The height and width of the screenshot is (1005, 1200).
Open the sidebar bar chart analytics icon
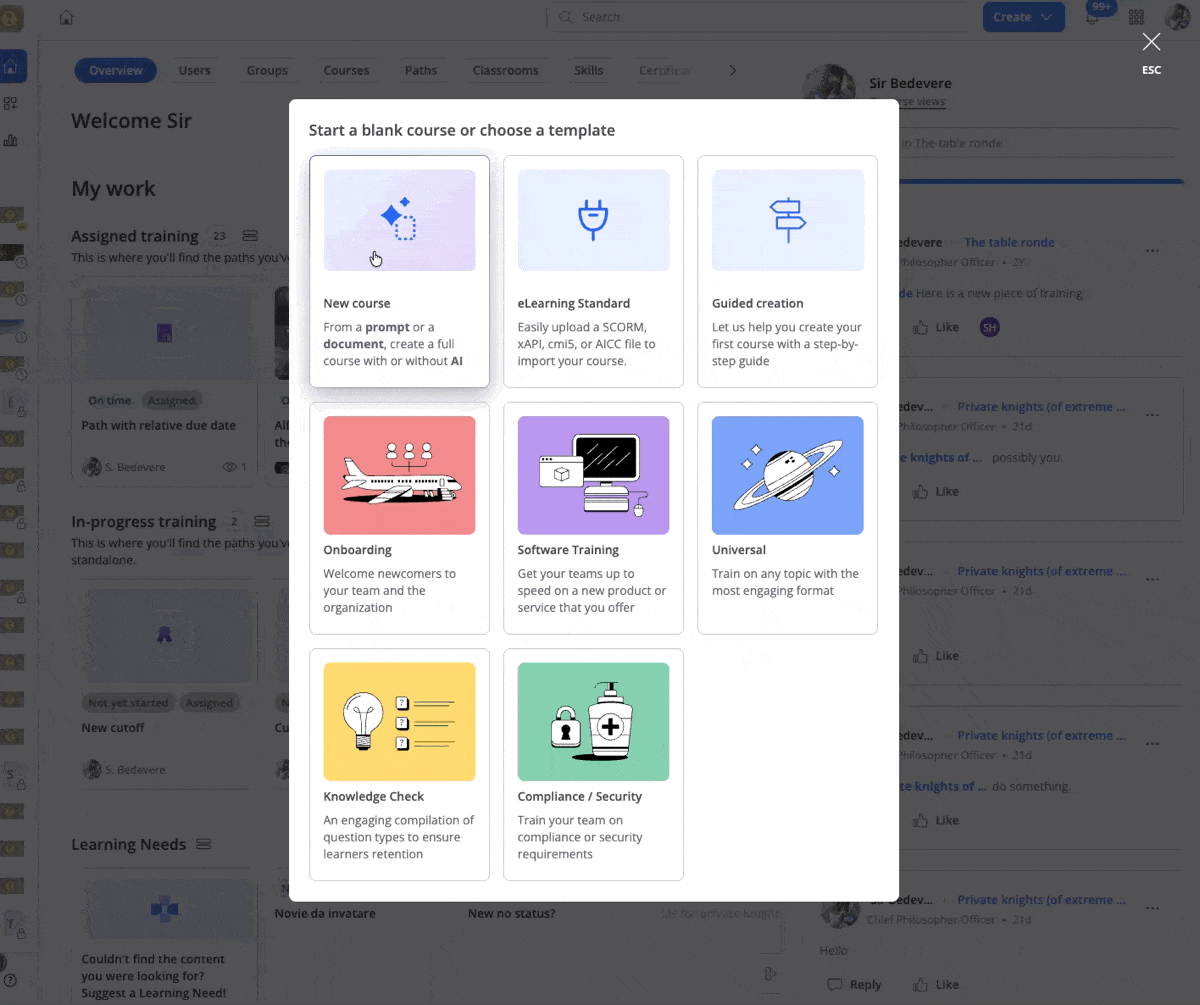pyautogui.click(x=11, y=140)
